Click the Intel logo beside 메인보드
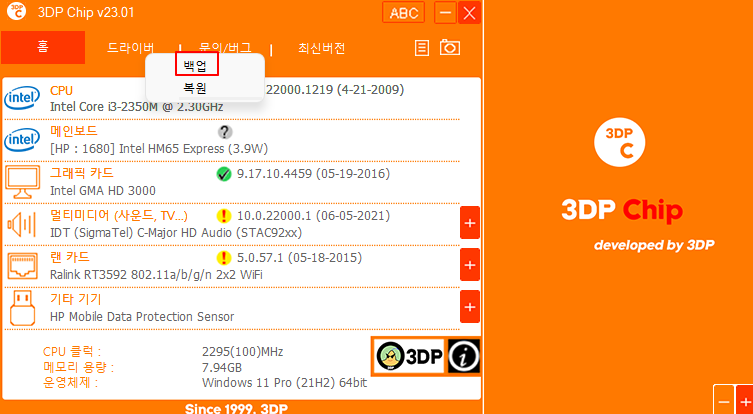The image size is (753, 414). click(x=22, y=140)
